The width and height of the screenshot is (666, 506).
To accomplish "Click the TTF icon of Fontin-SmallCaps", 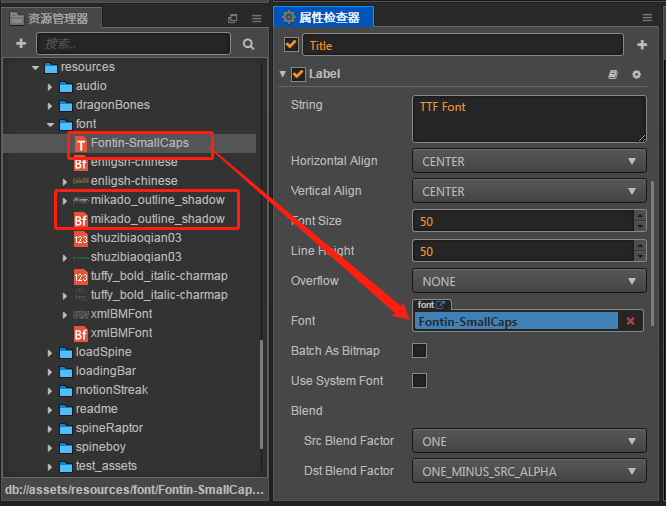I will (81, 144).
